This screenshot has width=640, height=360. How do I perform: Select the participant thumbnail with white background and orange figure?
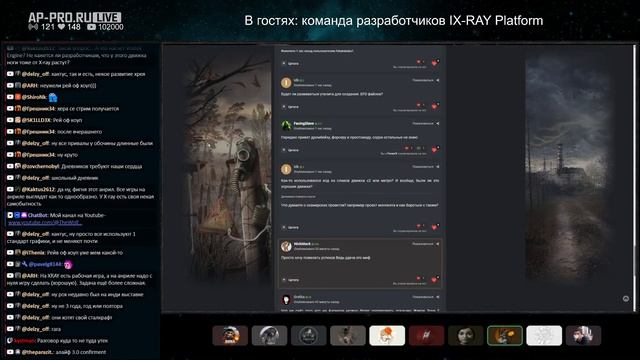pos(387,336)
